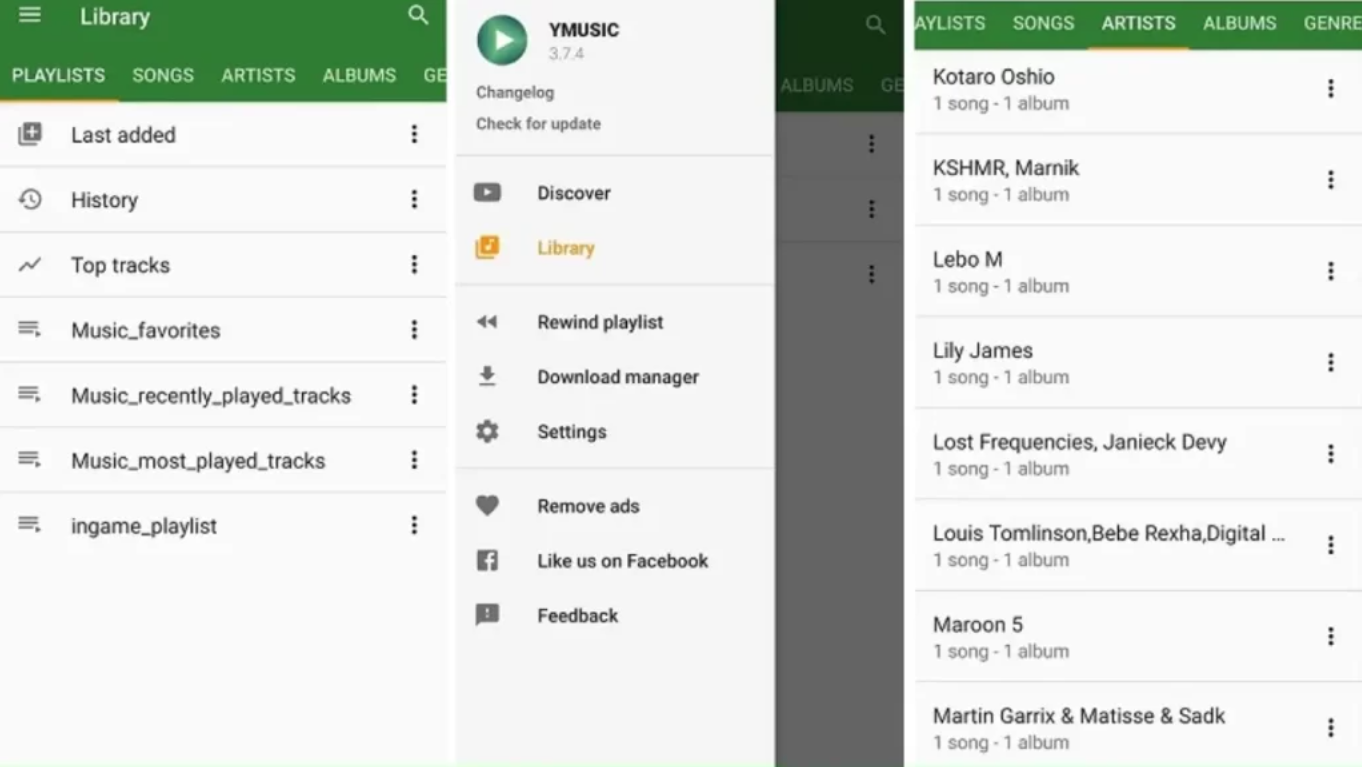Image resolution: width=1362 pixels, height=767 pixels.
Task: Click the YMusic green play logo
Action: (502, 40)
